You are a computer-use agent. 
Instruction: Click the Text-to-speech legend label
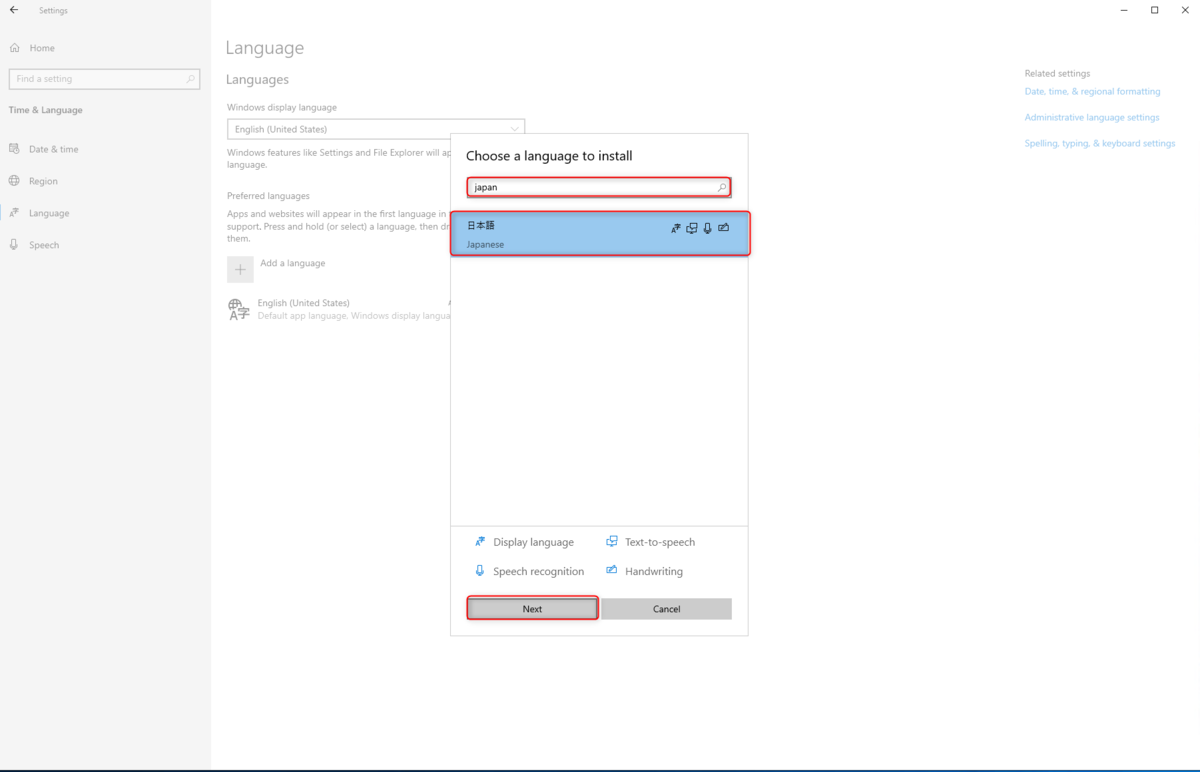(x=660, y=542)
